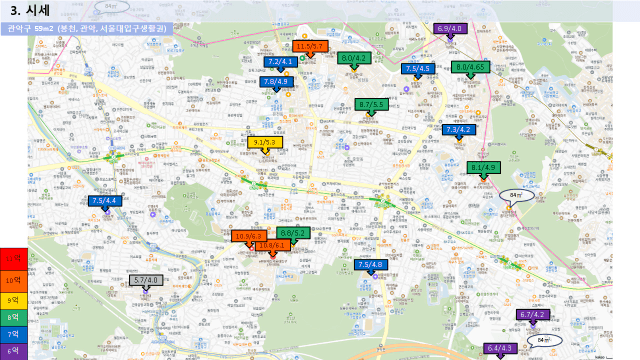
Task: Pick the blue 7억 legend swatch
Action: [x=13, y=335]
